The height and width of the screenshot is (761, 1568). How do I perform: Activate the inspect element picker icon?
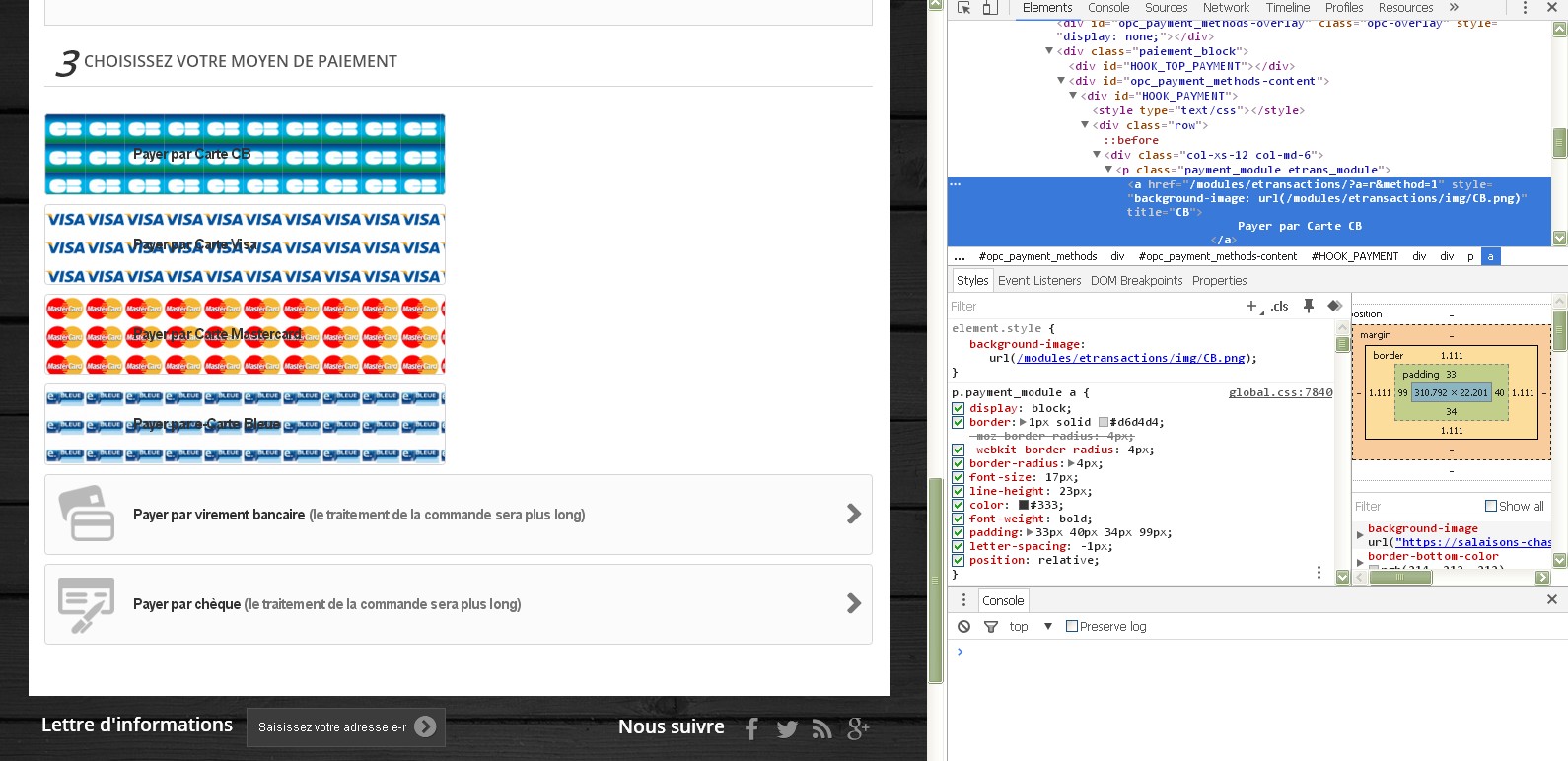964,8
